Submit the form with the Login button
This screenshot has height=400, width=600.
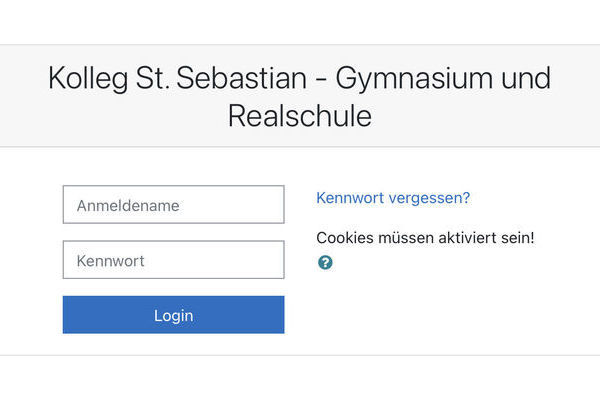pos(173,315)
